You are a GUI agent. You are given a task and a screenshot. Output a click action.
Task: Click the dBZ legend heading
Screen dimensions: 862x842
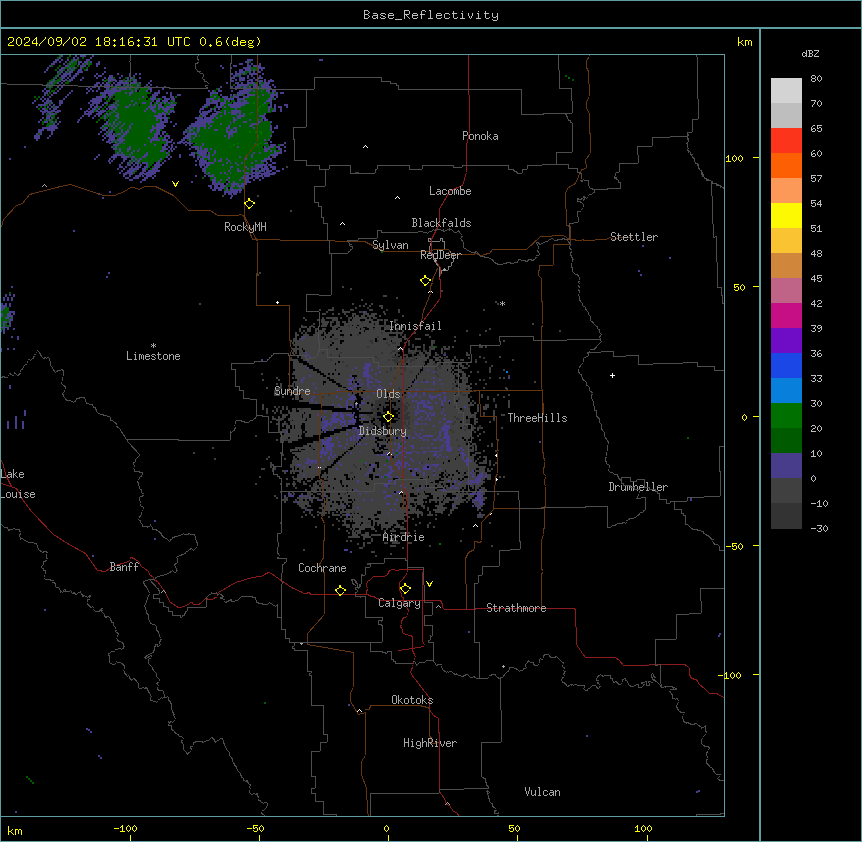[810, 53]
